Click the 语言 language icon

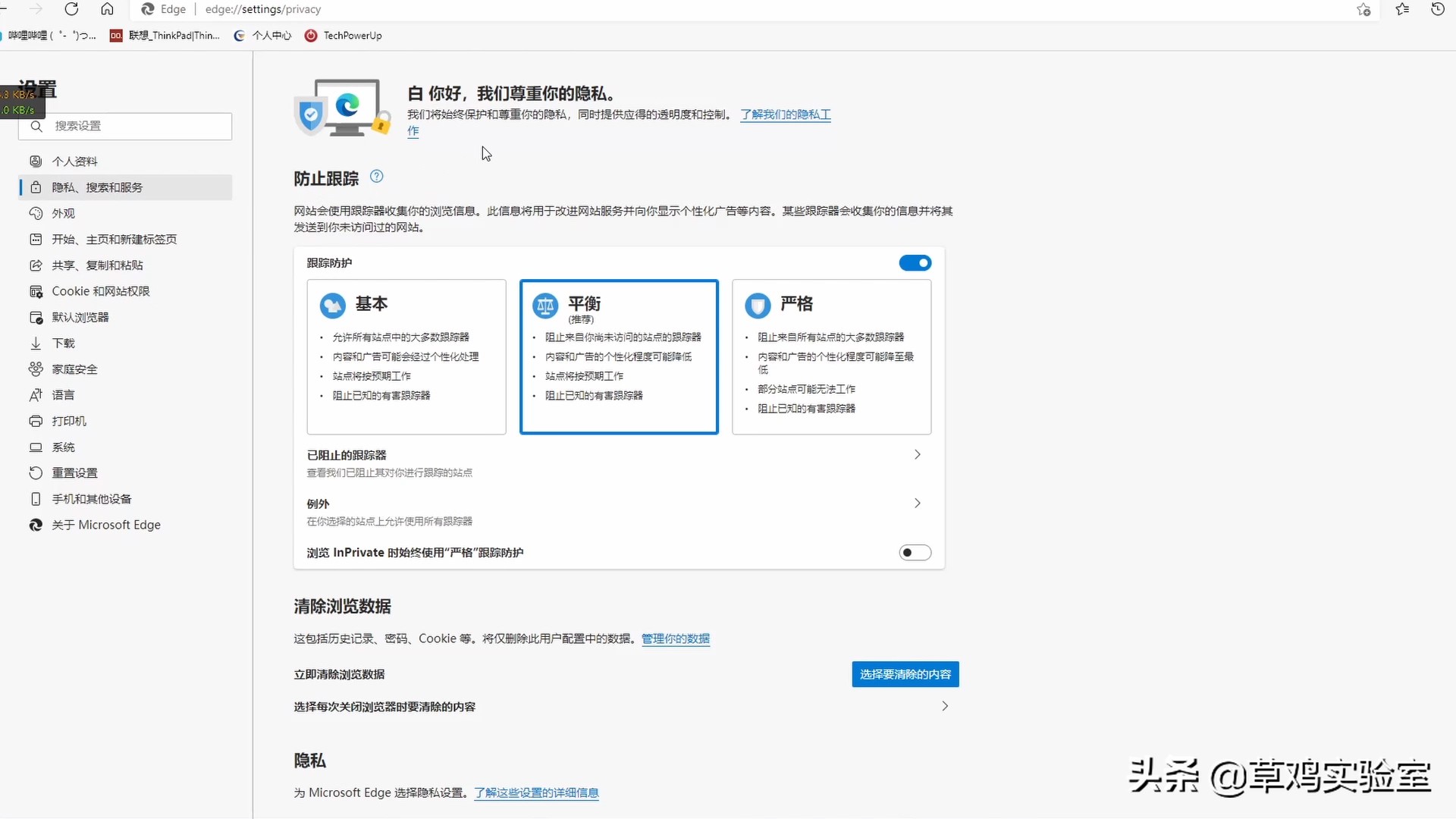pos(36,395)
